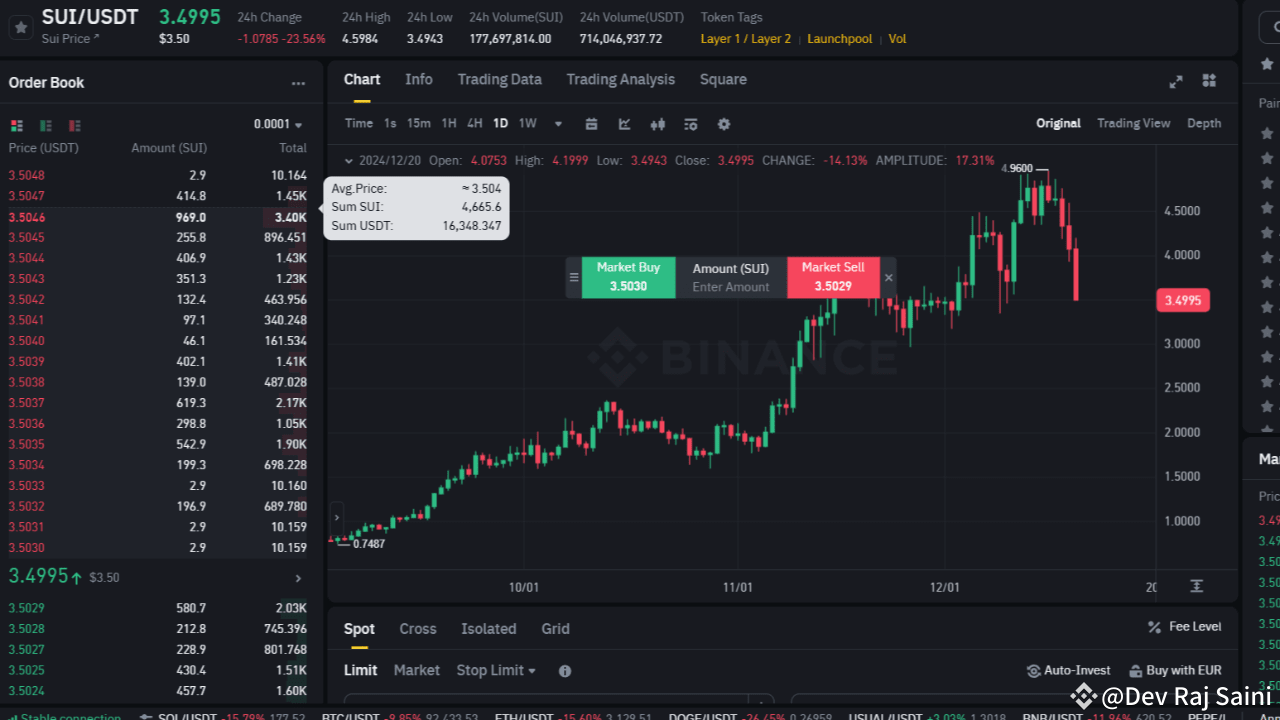Grab the quick-order panel drag handle
Screen dimensions: 1280x720
pyautogui.click(x=574, y=277)
